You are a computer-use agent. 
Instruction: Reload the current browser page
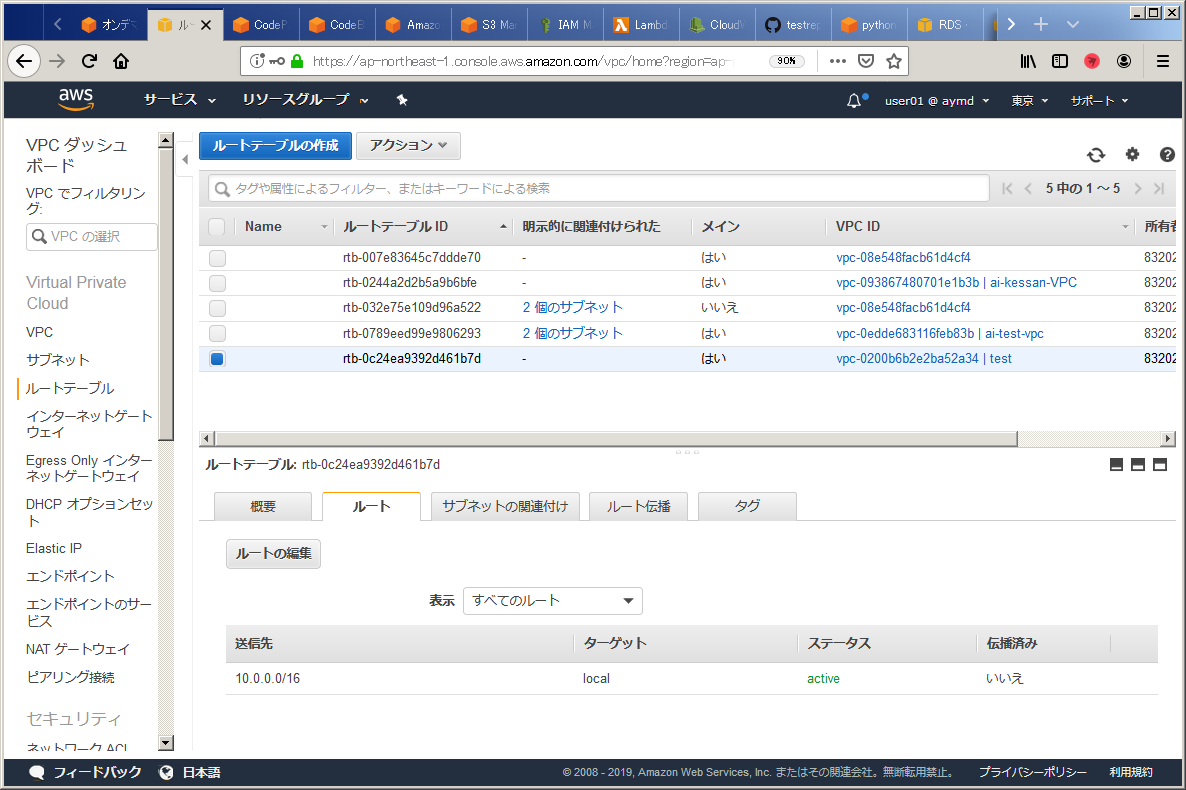click(x=89, y=61)
